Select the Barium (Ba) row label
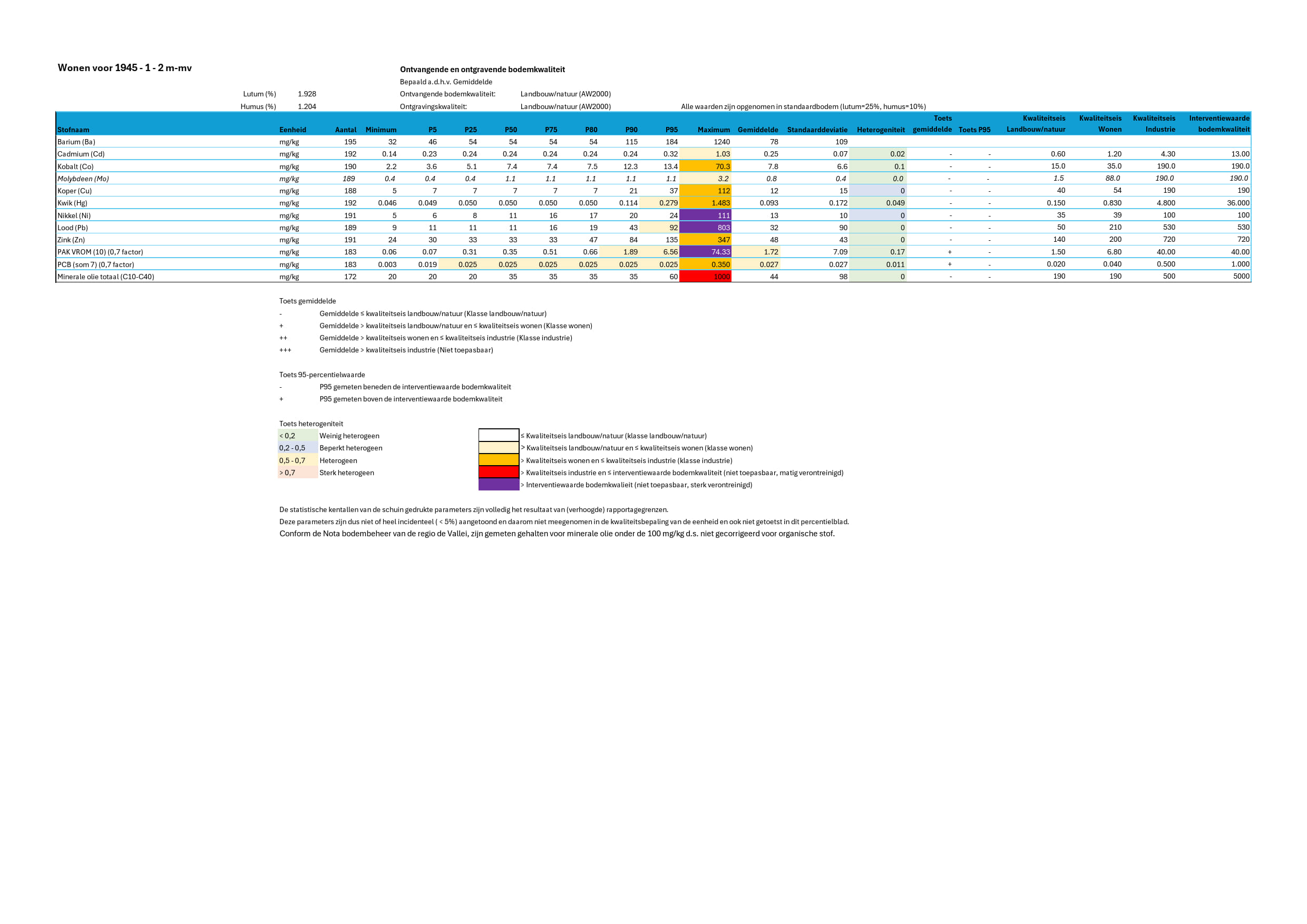This screenshot has height=924, width=1307. [76, 142]
